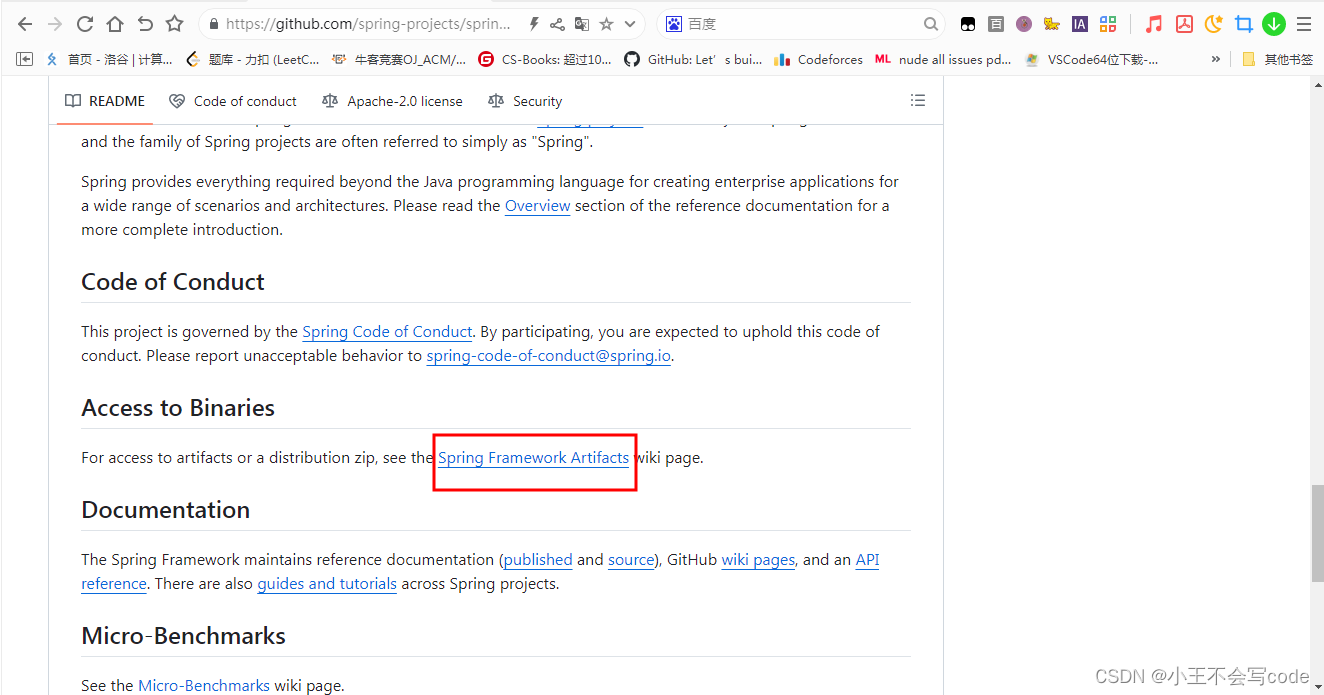Click the round purple extension icon
Viewport: 1324px width, 695px height.
click(1024, 24)
